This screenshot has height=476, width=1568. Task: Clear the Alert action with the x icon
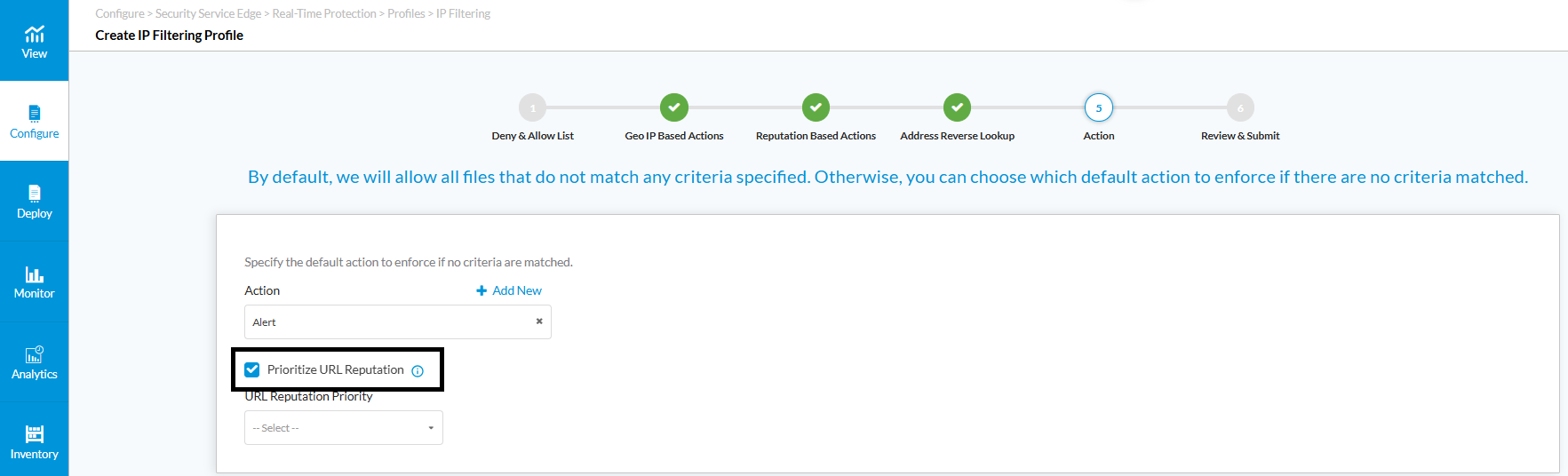(539, 321)
